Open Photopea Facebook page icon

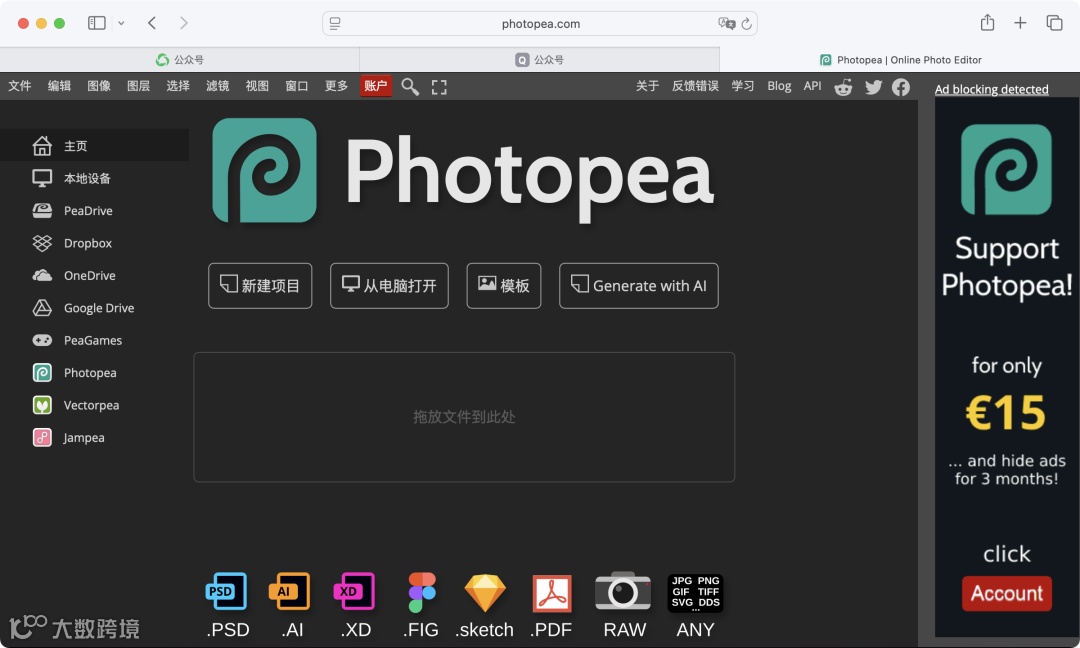click(901, 87)
